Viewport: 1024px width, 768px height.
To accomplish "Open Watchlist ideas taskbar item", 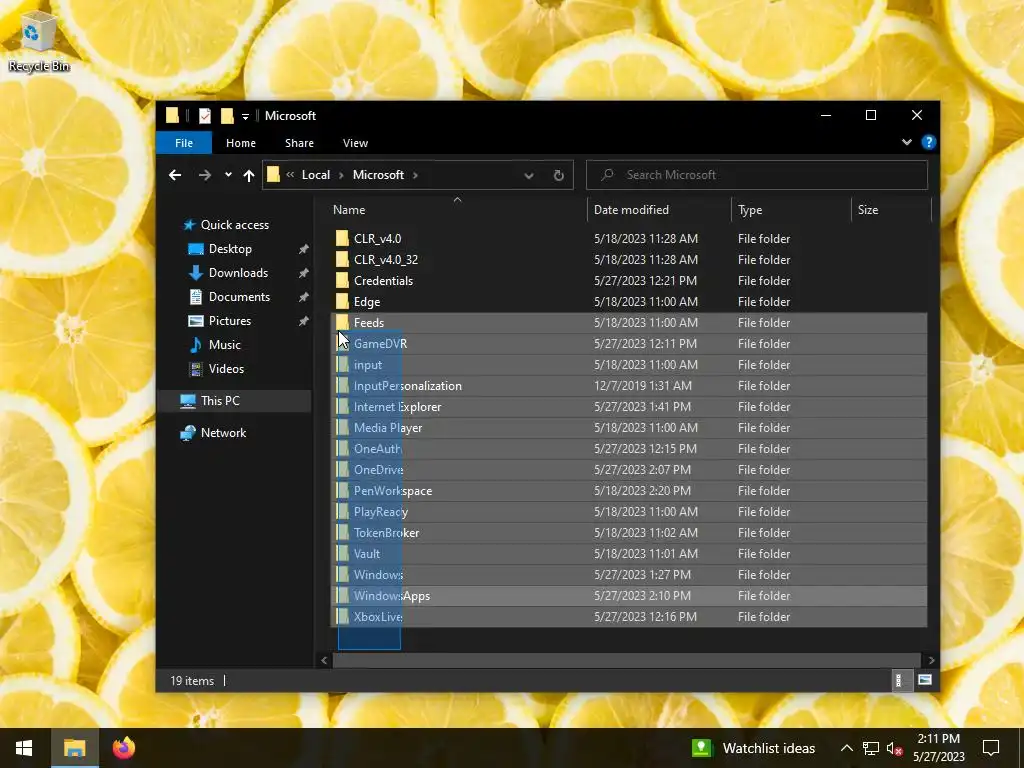I will 754,748.
